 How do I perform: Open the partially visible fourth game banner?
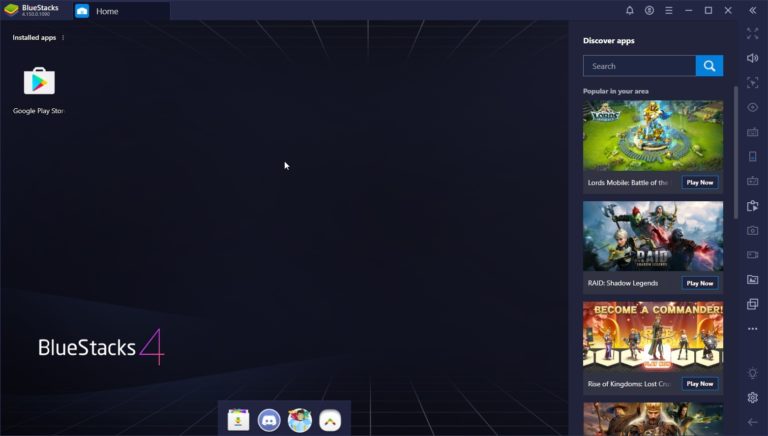coord(653,419)
